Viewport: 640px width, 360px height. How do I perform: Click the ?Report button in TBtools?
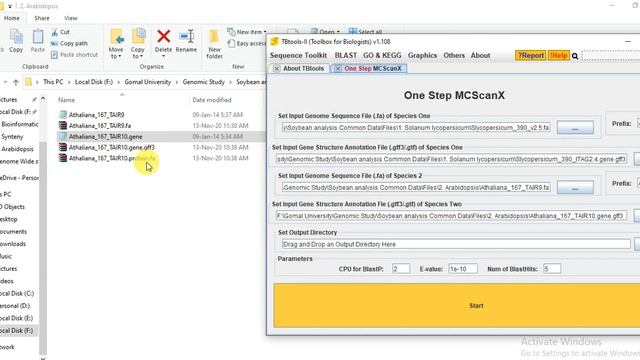[x=530, y=56]
